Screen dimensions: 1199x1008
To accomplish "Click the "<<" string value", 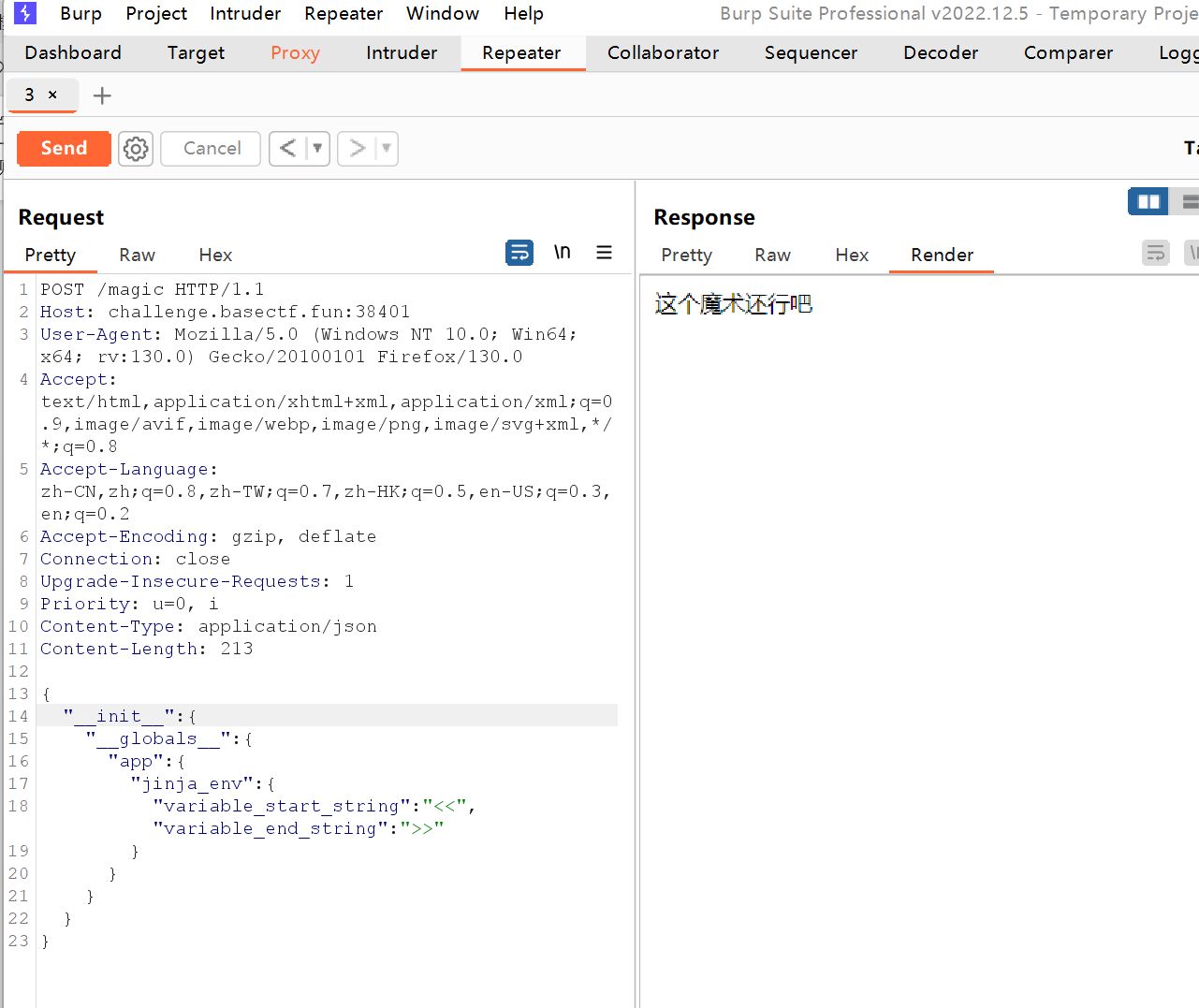I will 445,806.
